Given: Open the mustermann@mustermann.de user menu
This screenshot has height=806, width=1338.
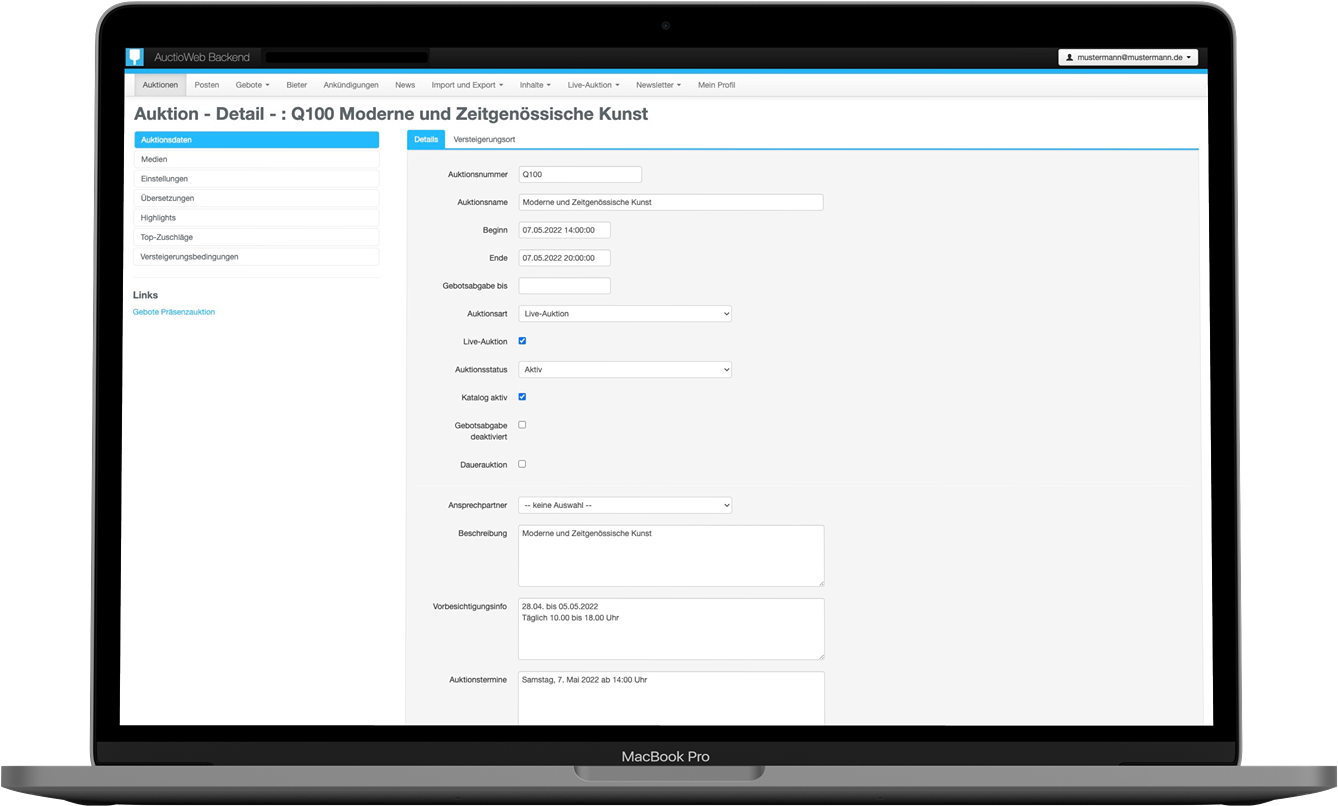Looking at the screenshot, I should point(1127,58).
